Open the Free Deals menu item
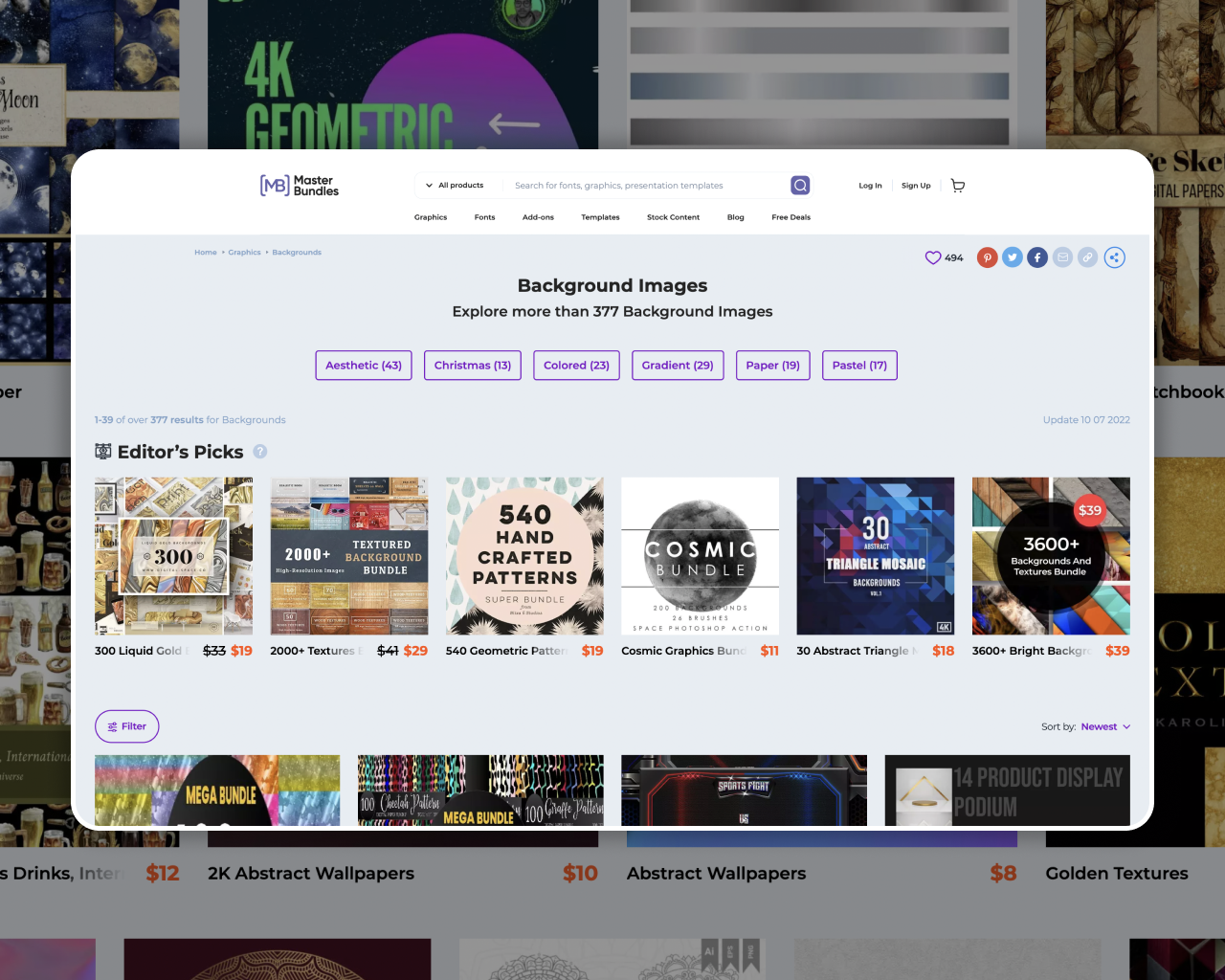This screenshot has height=980, width=1225. click(x=791, y=217)
